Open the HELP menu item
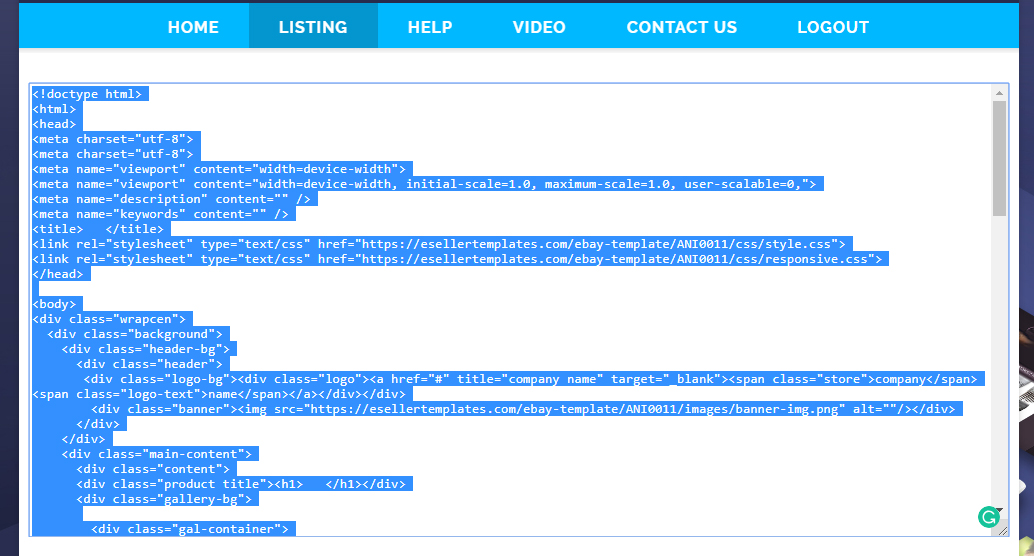1034x556 pixels. (x=430, y=27)
